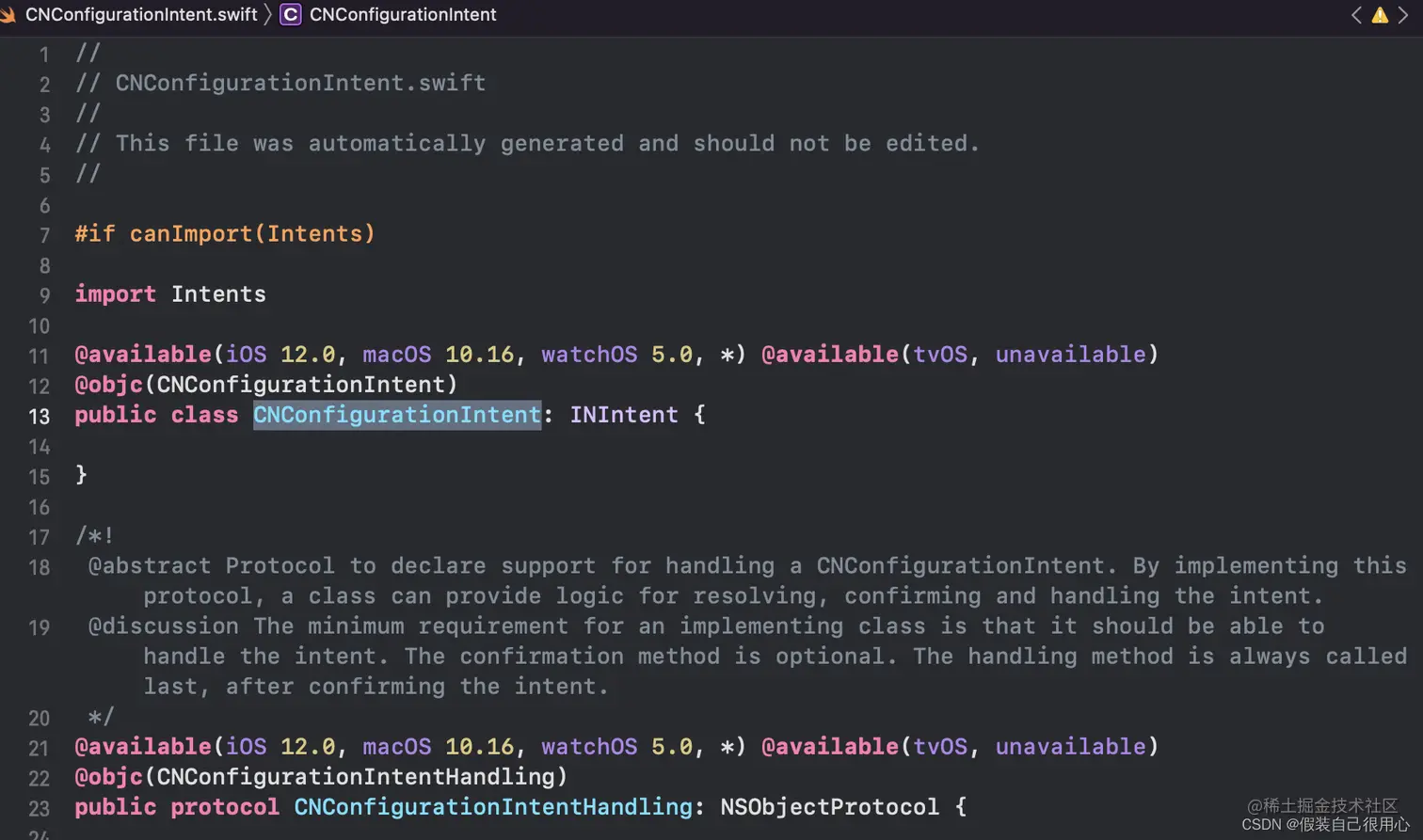Screen dimensions: 1423x840
Task: Click 'tvOS' on line 21
Action: pyautogui.click(x=940, y=746)
